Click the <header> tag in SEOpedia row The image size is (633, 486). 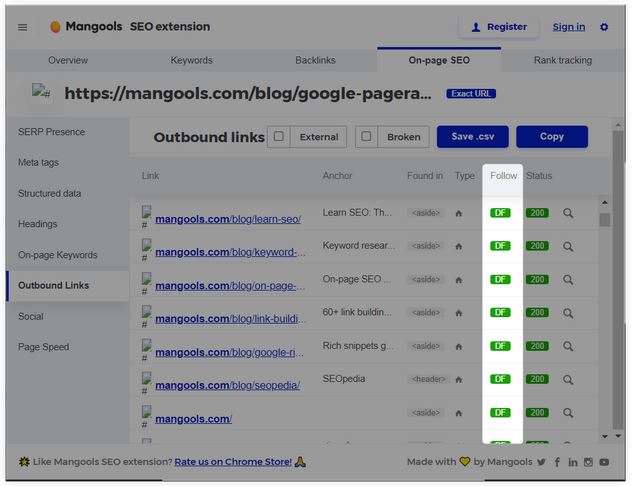tap(428, 379)
